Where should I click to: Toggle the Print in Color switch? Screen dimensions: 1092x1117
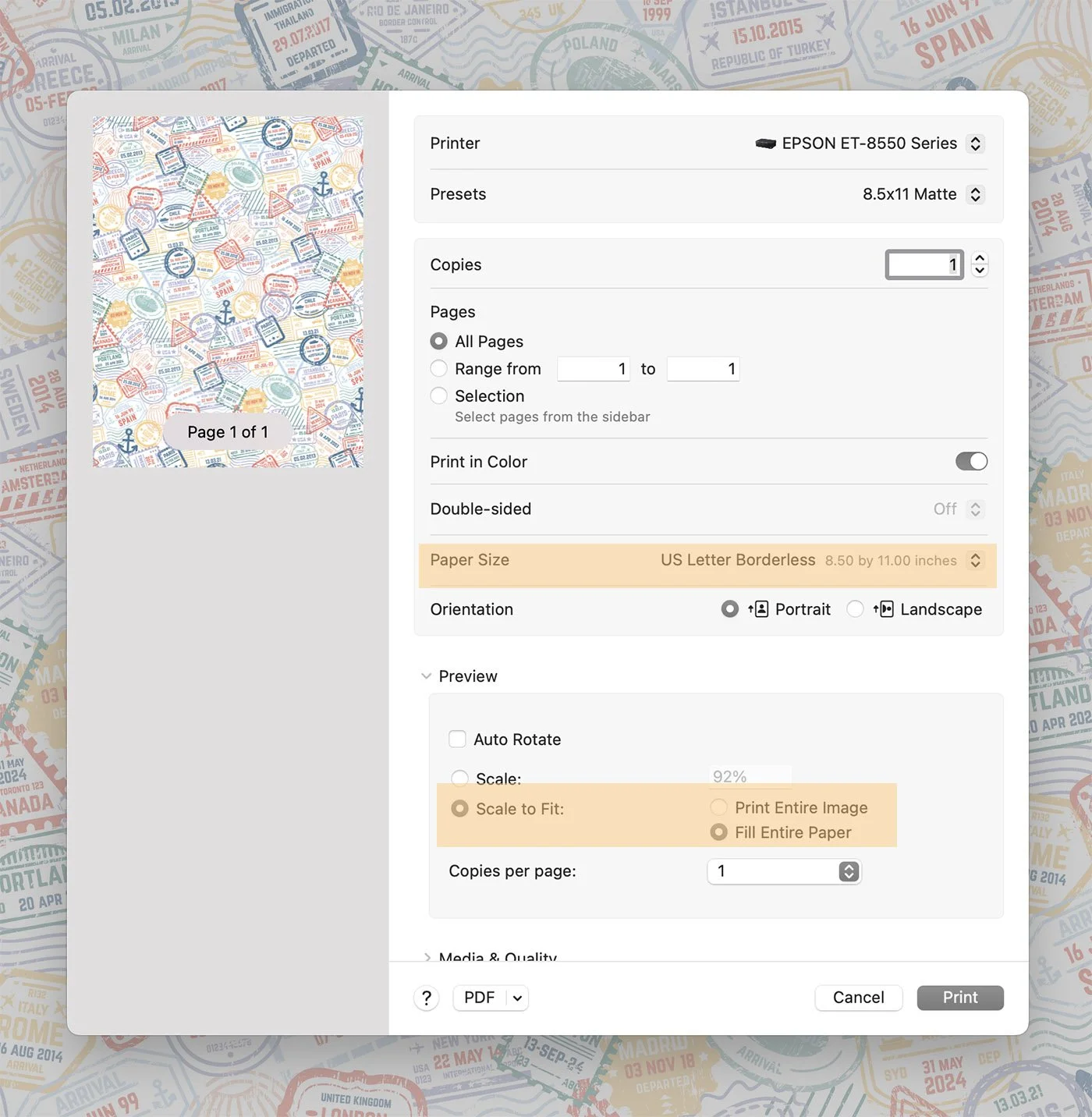[x=971, y=462]
